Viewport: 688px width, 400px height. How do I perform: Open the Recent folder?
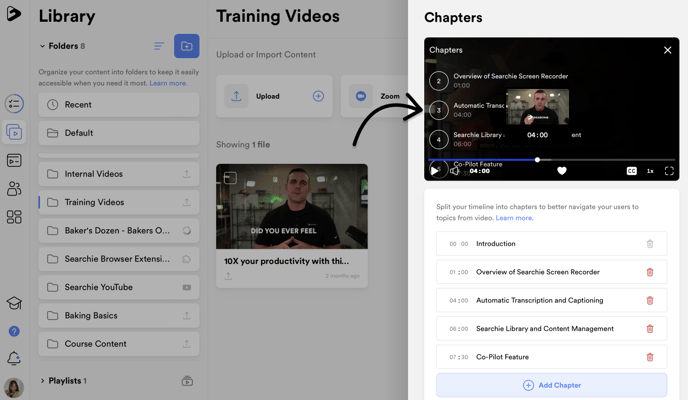[119, 104]
